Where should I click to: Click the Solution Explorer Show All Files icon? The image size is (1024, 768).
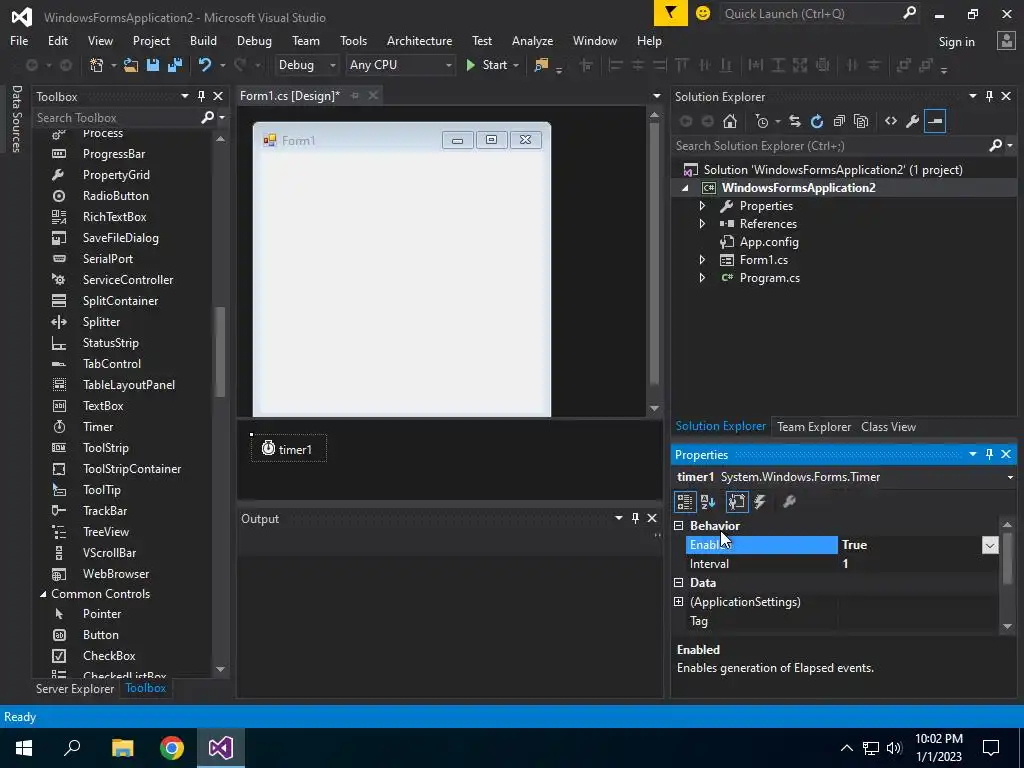coord(861,121)
